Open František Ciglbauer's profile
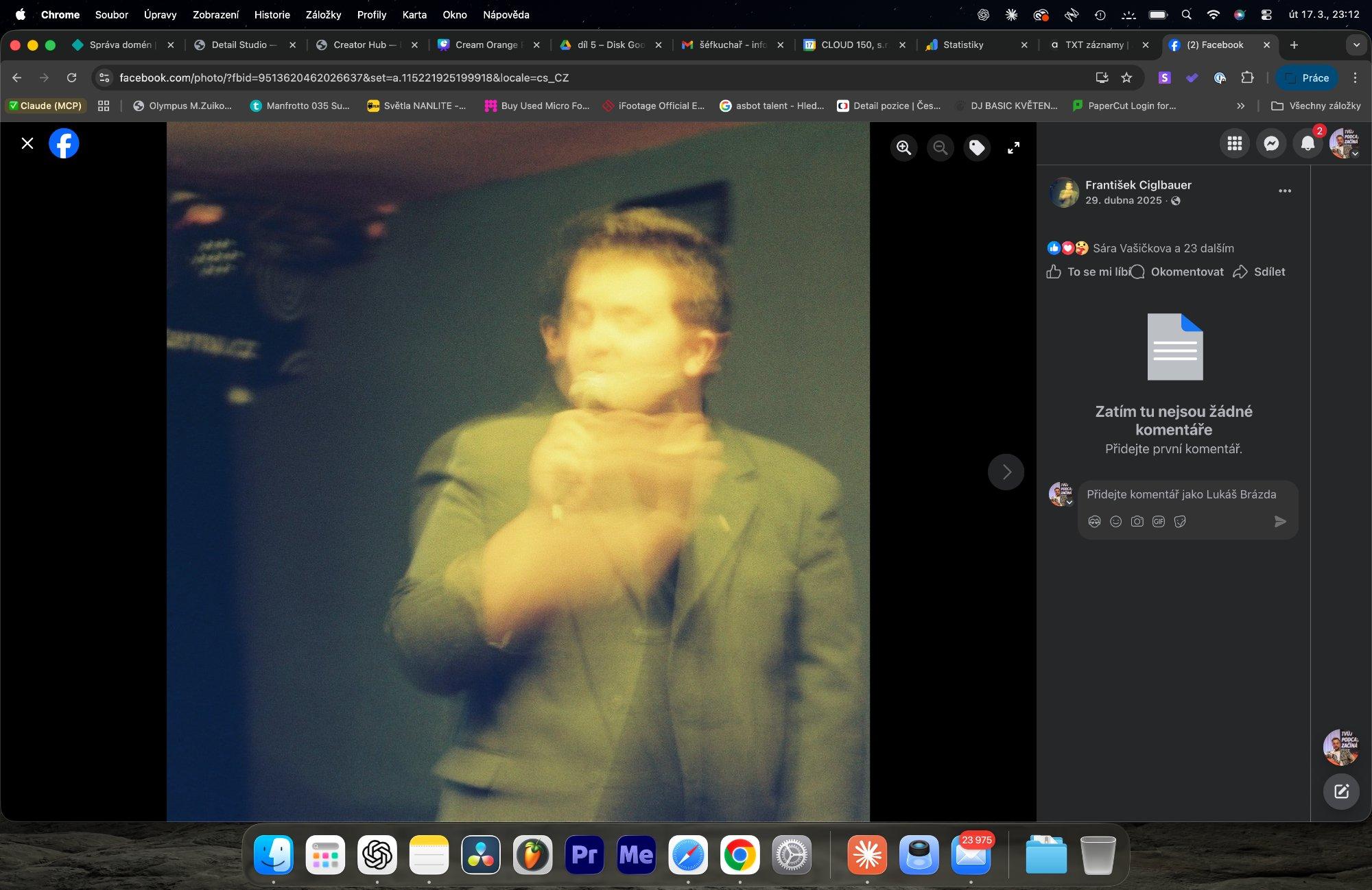 tap(1138, 185)
